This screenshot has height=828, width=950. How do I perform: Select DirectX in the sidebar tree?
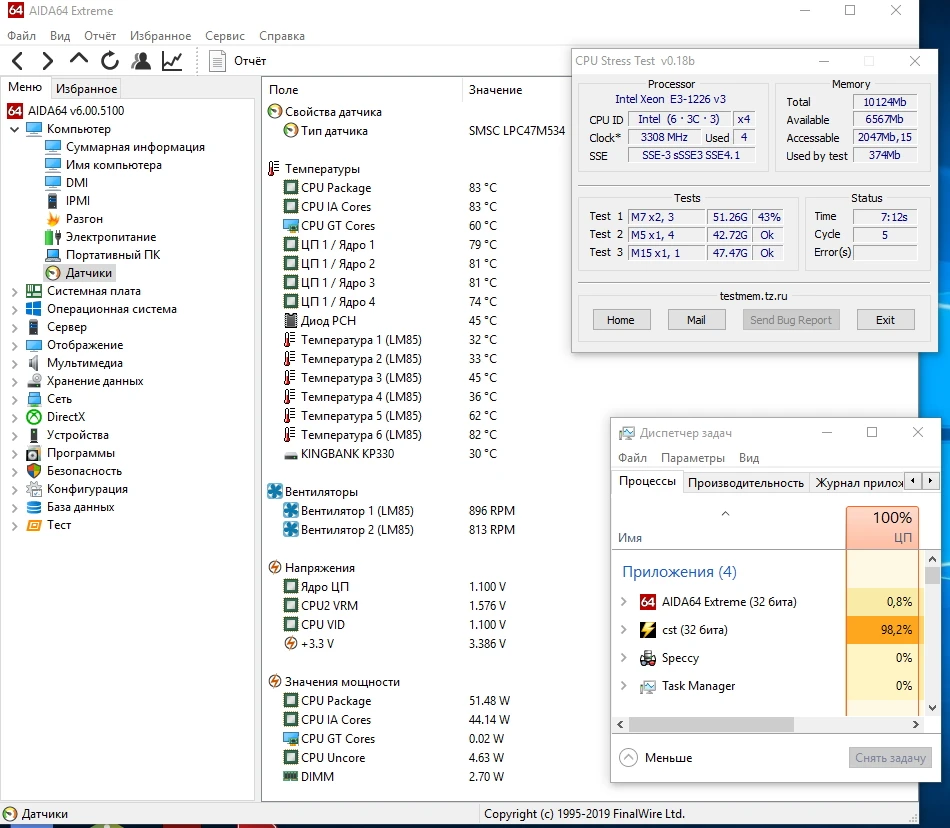pyautogui.click(x=66, y=417)
